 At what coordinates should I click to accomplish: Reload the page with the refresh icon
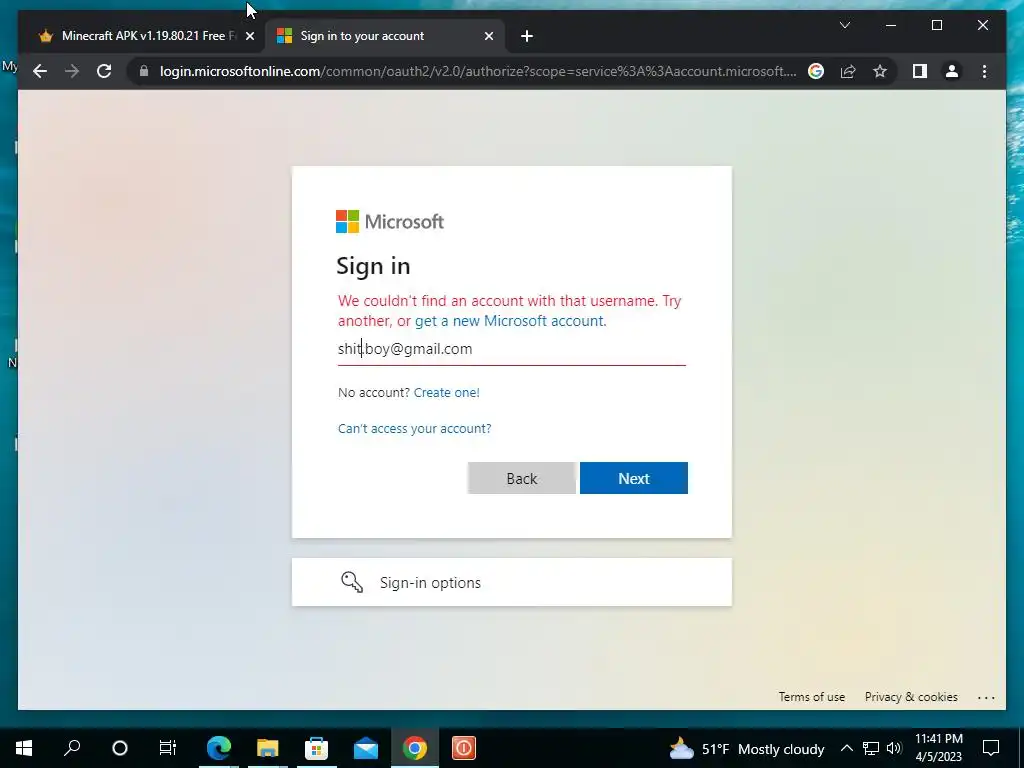[104, 71]
